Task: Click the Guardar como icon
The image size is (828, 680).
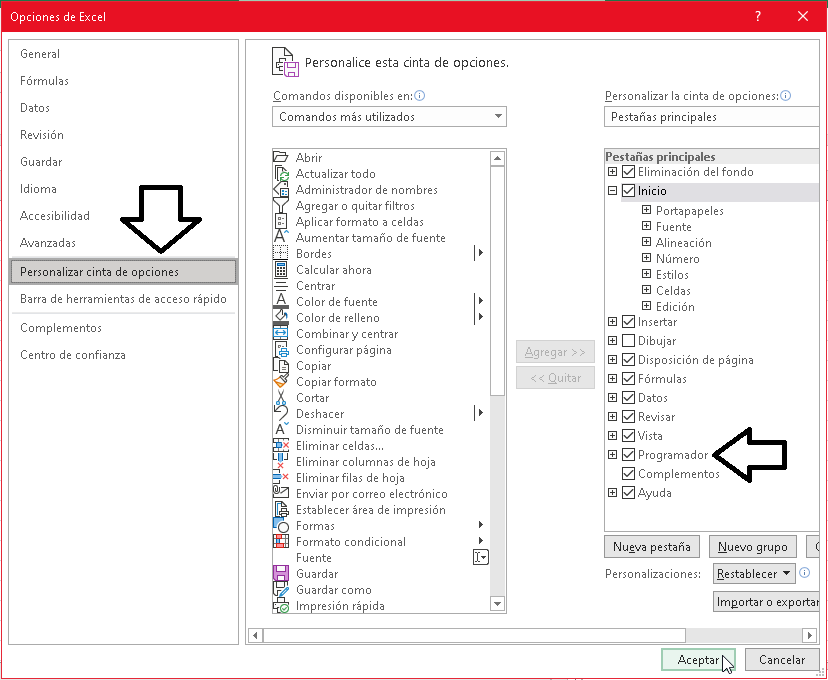Action: tap(281, 589)
